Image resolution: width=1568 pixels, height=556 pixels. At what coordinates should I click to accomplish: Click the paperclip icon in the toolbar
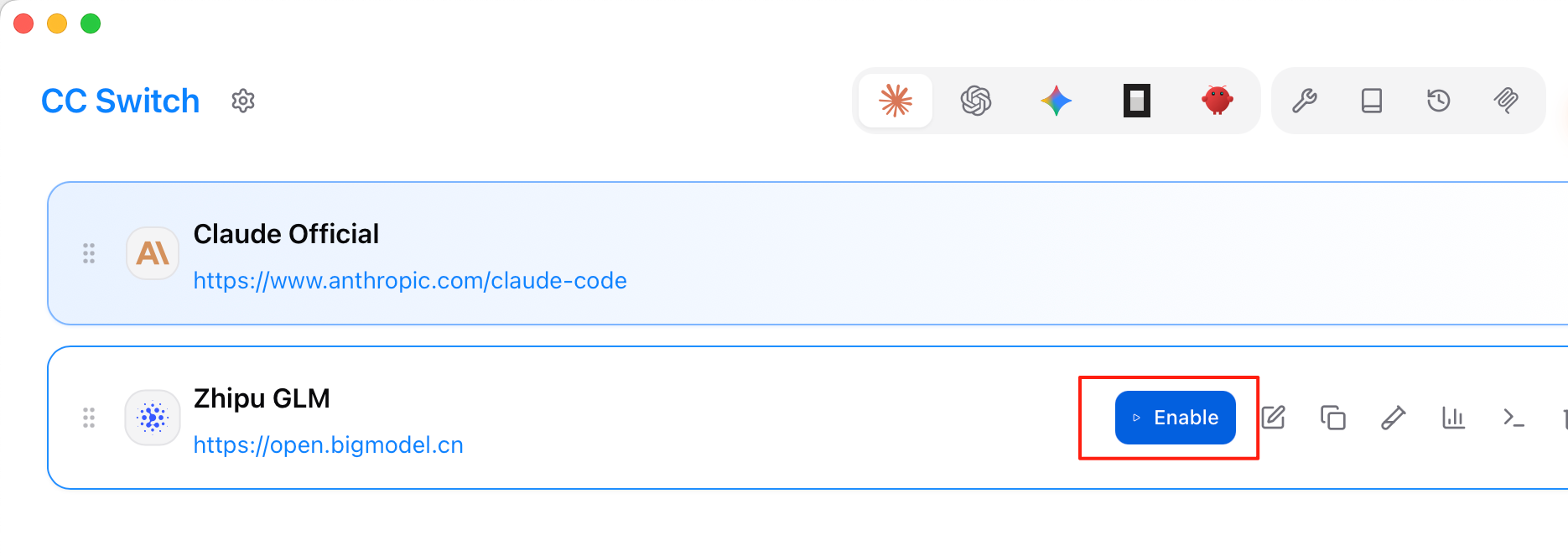pos(1506,101)
